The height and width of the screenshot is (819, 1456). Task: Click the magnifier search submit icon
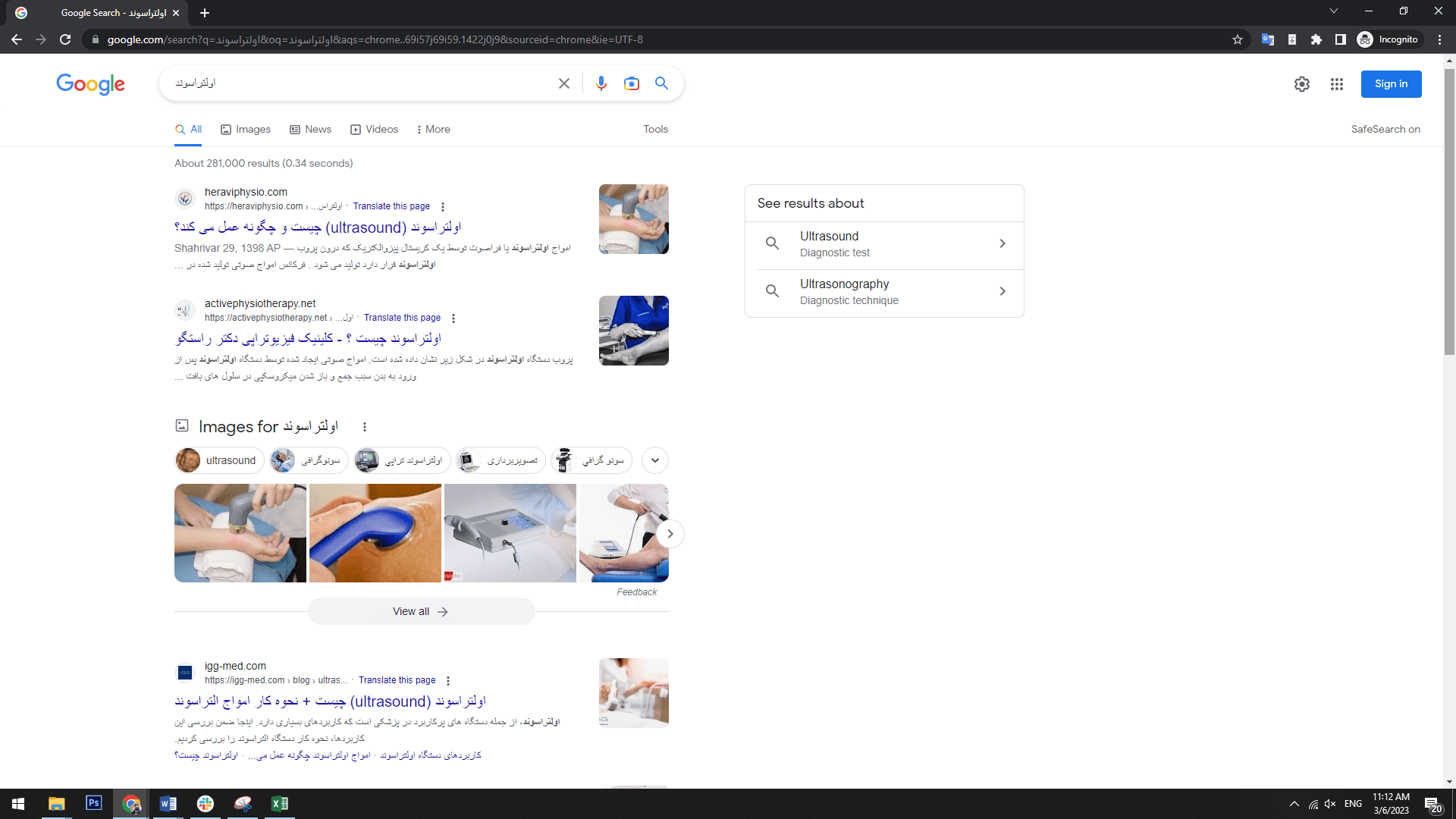point(661,83)
